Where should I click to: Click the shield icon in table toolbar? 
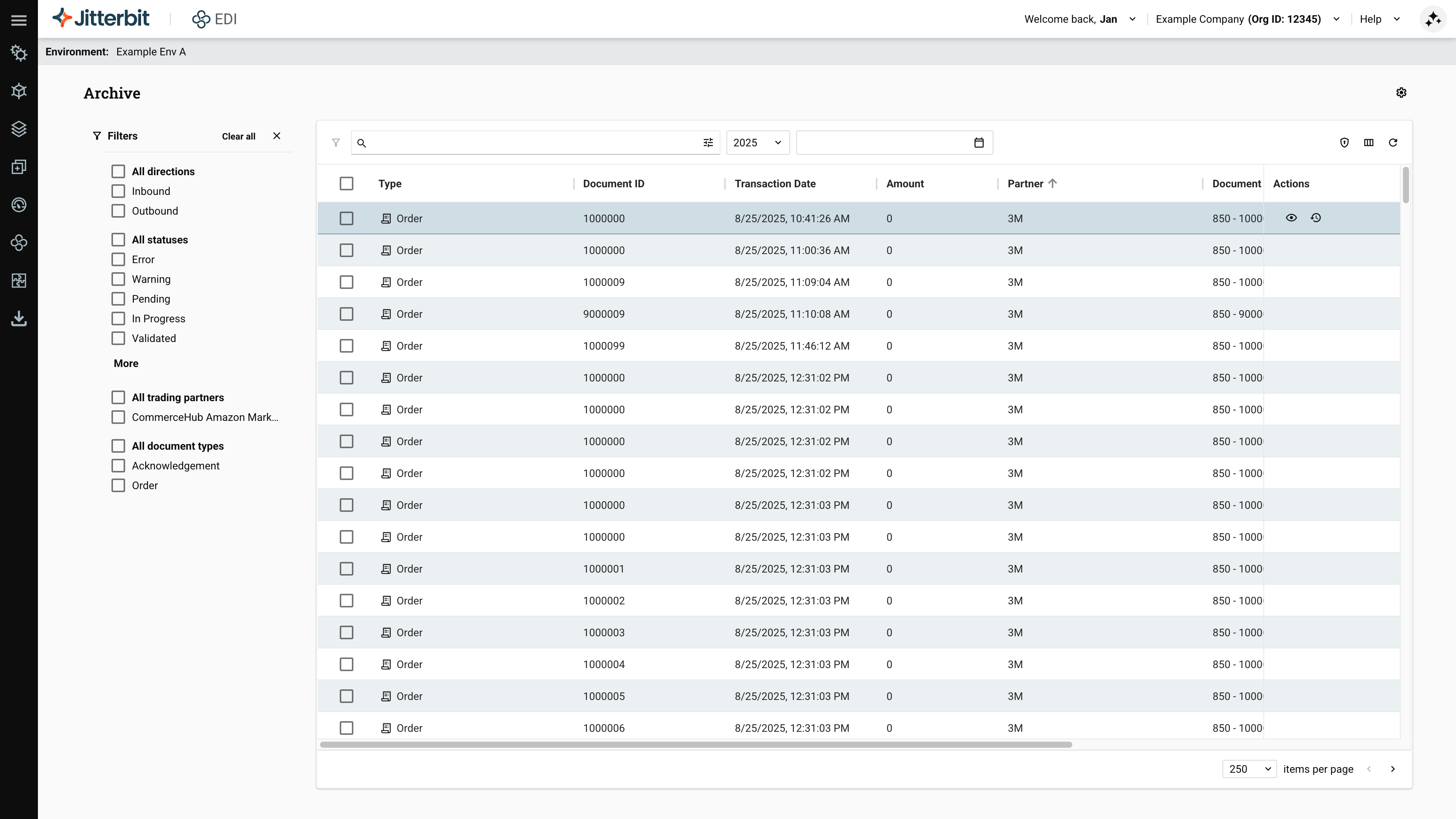1344,143
